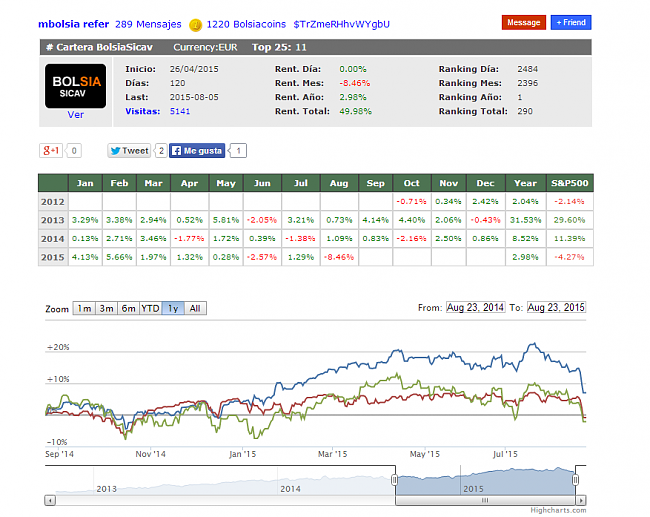Click the $TrZmeRHhvWYgbU link
The height and width of the screenshot is (517, 650).
342,24
